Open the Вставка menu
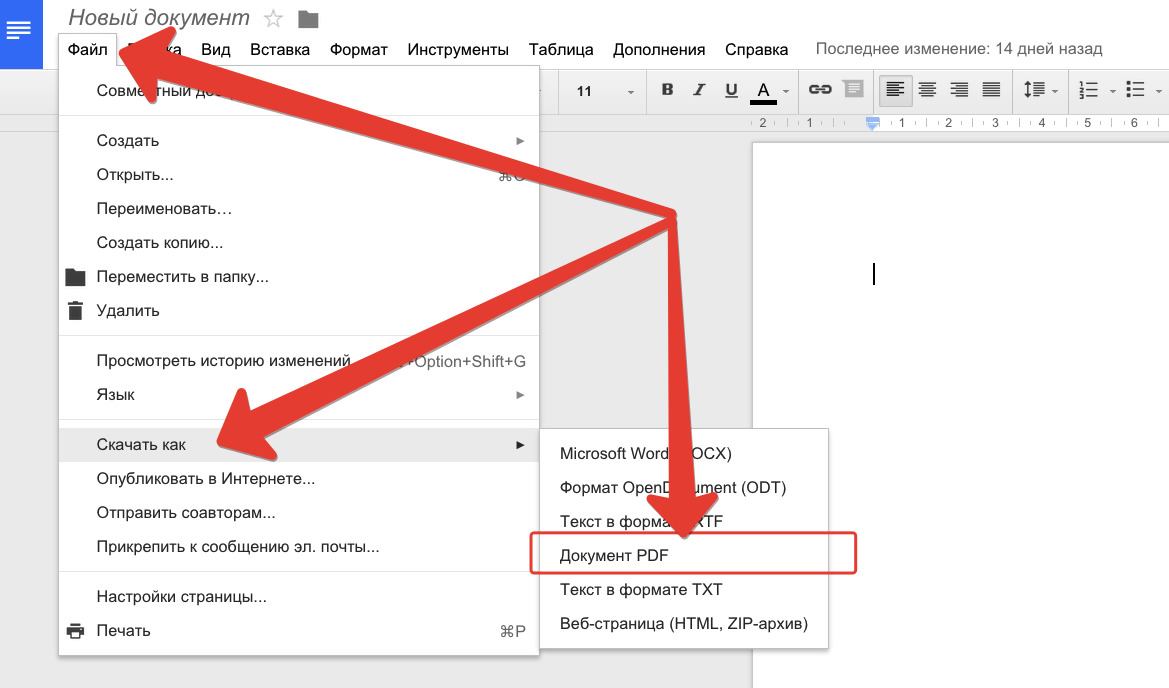Viewport: 1169px width, 688px height. (279, 49)
